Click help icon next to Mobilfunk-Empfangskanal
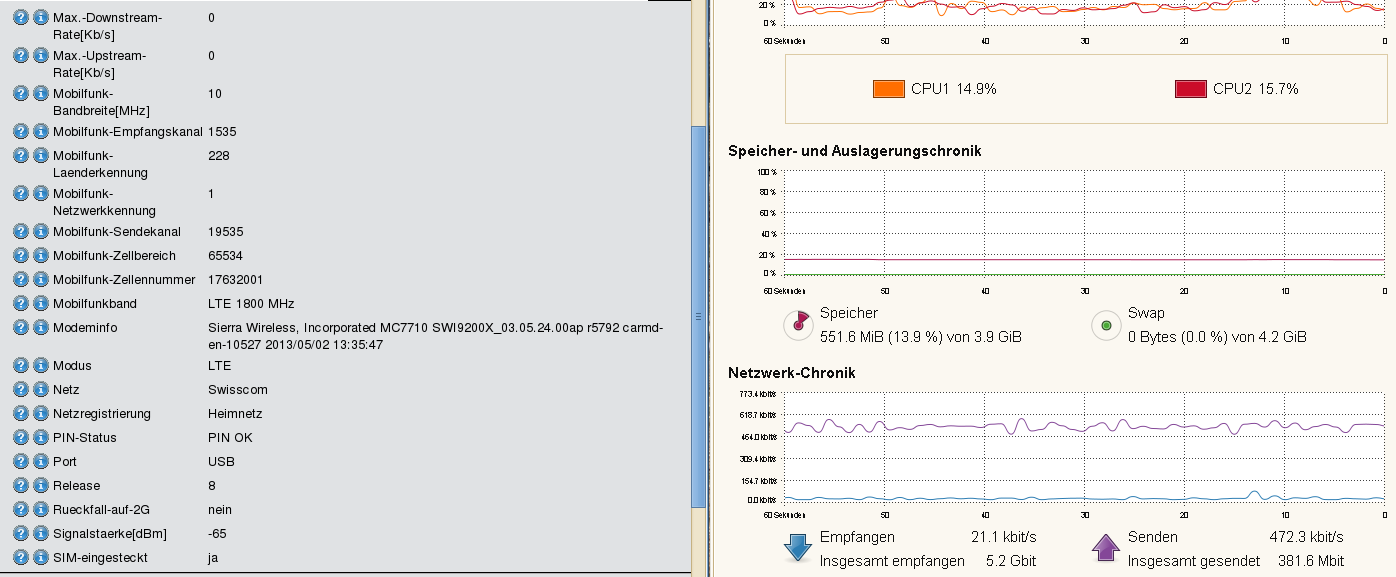Screen dimensions: 1396x577 pos(21,131)
